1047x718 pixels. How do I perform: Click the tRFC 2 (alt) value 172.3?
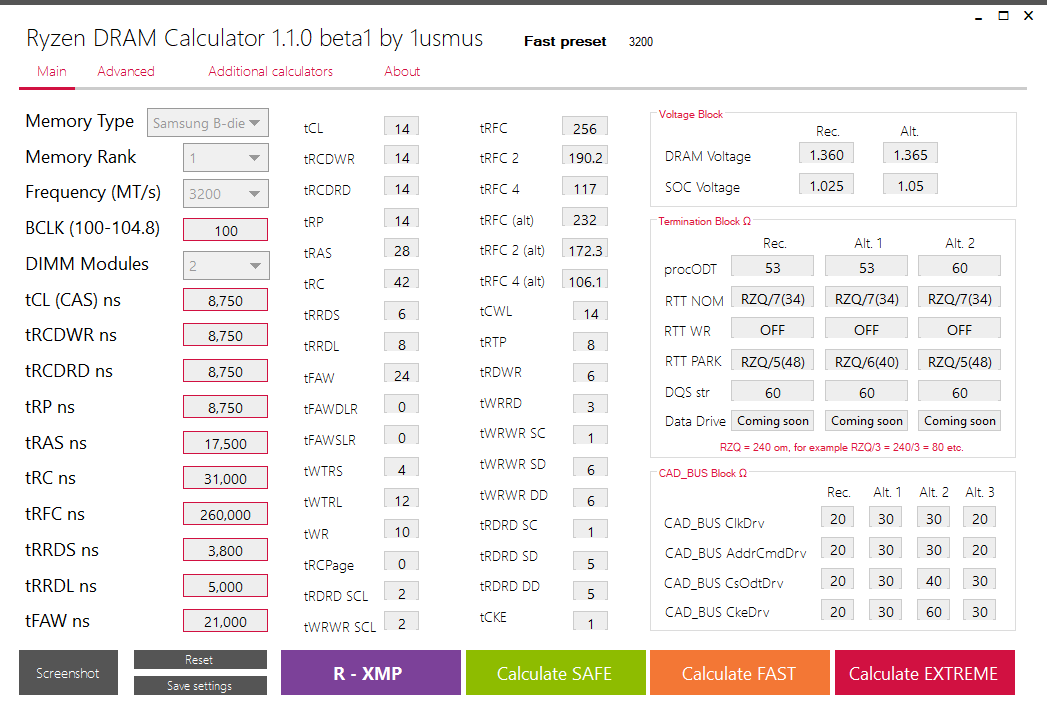[x=585, y=250]
